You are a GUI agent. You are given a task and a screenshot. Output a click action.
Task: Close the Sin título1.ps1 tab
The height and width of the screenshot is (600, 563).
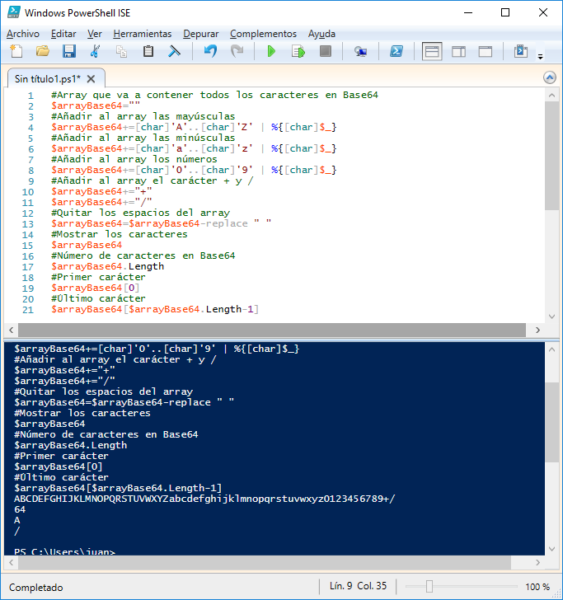pyautogui.click(x=91, y=79)
